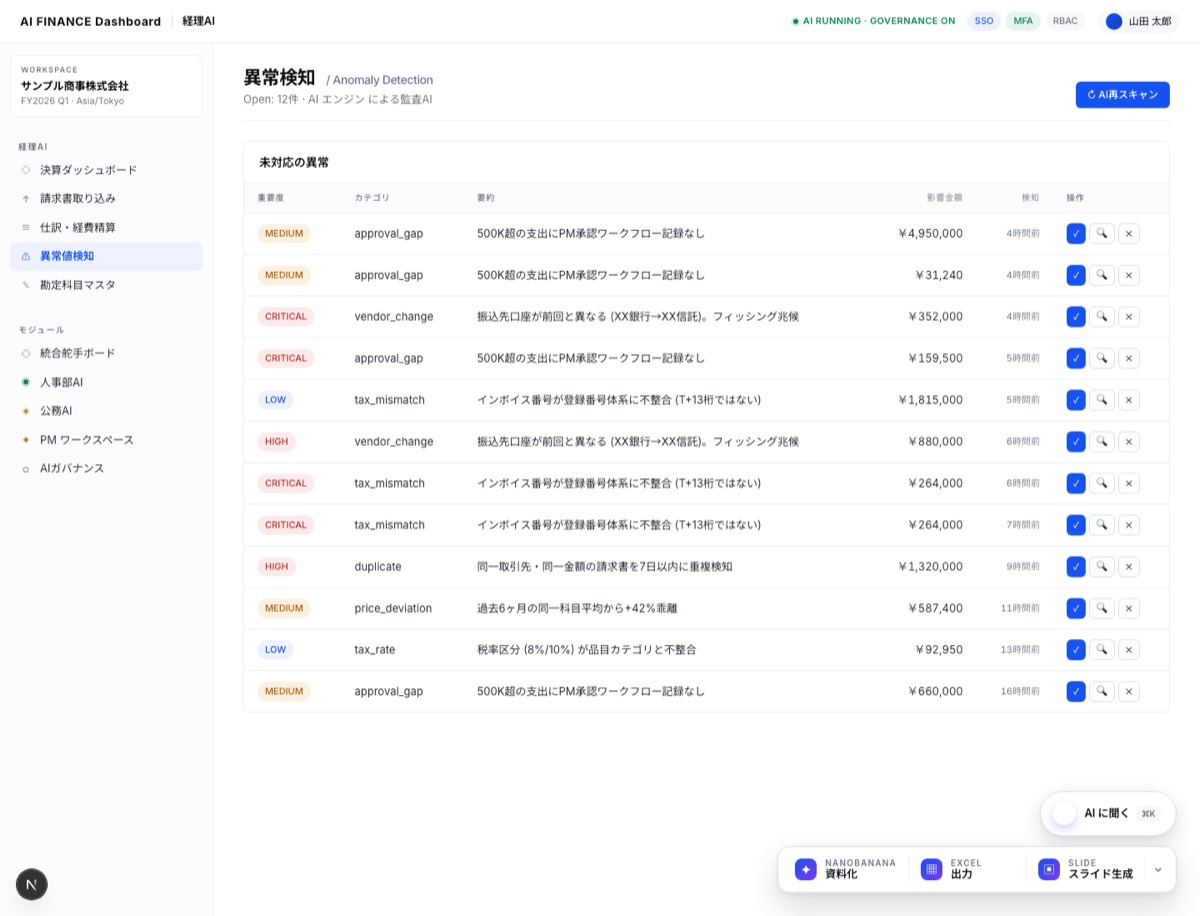Investigate the ¥880,000 vendor_change anomaly
Screen dimensions: 1200x916
tap(1102, 441)
